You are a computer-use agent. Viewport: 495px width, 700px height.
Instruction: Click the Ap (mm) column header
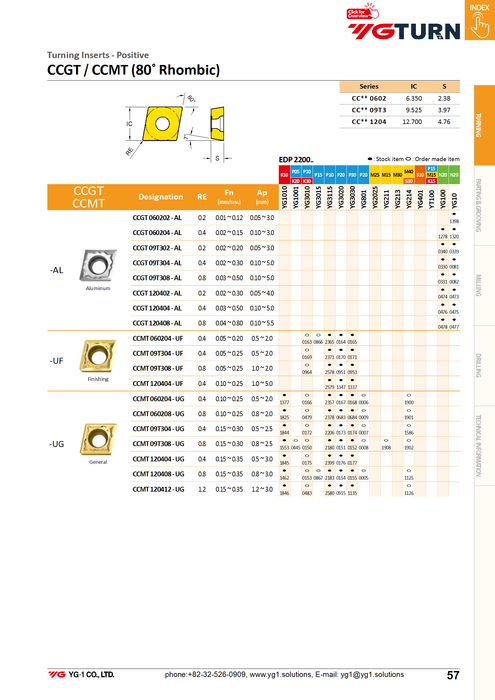pos(262,197)
